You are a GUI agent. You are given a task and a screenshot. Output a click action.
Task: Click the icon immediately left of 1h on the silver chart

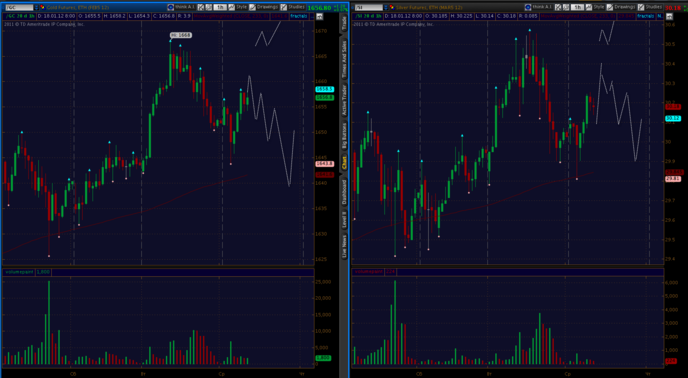[x=566, y=7]
